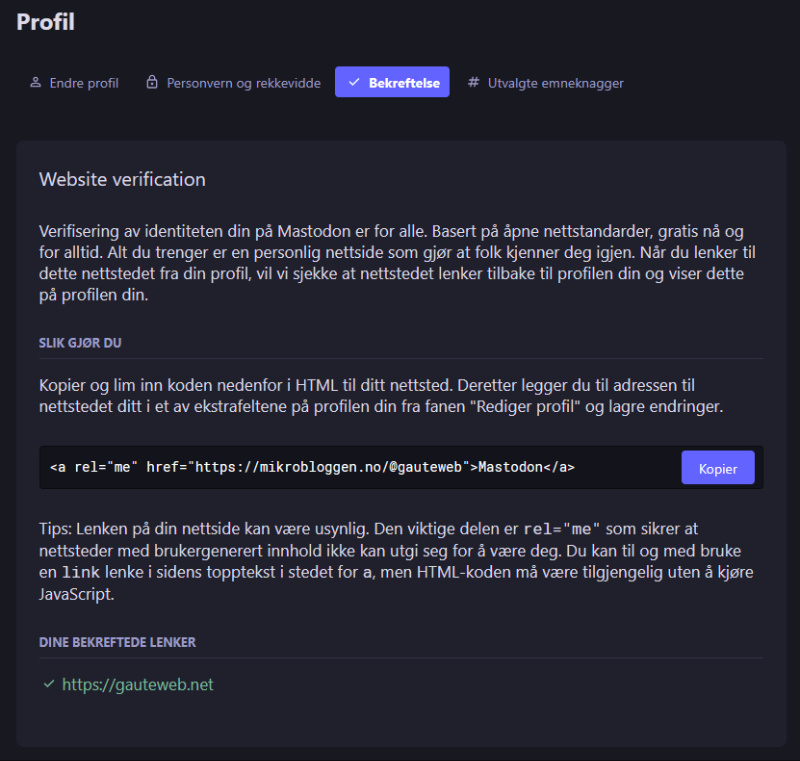
Task: Click the Website verification heading
Action: coord(122,180)
